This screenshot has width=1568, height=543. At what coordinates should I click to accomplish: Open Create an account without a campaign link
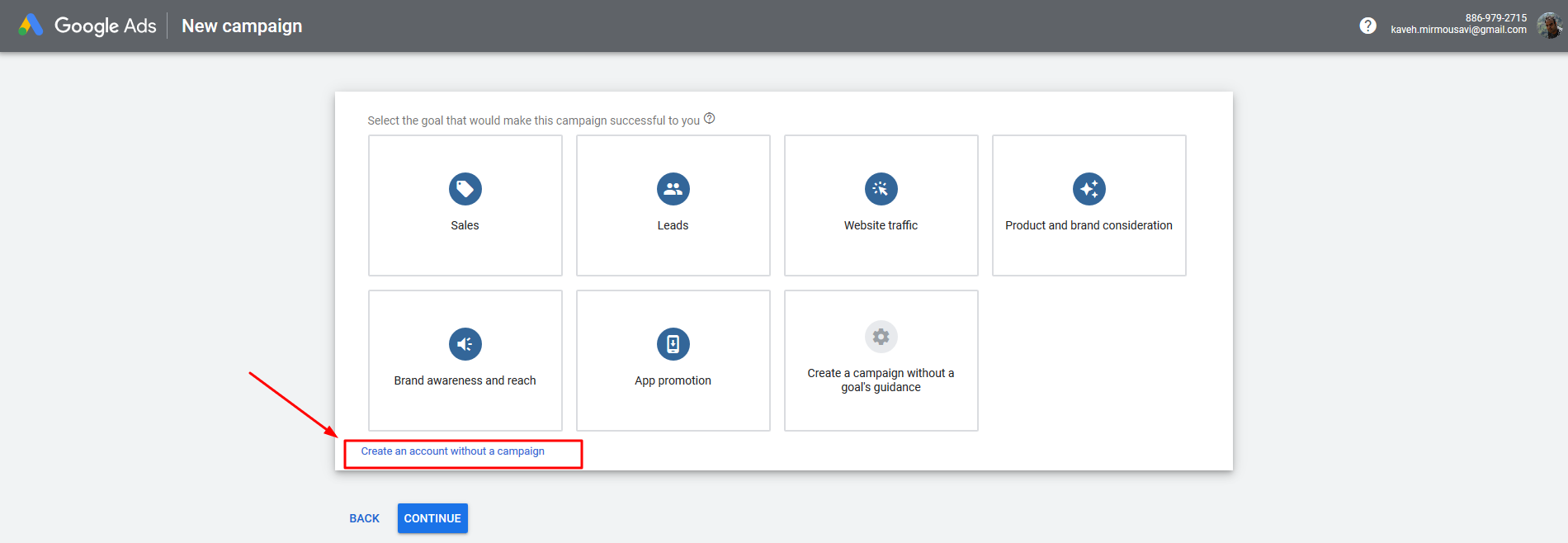(453, 451)
